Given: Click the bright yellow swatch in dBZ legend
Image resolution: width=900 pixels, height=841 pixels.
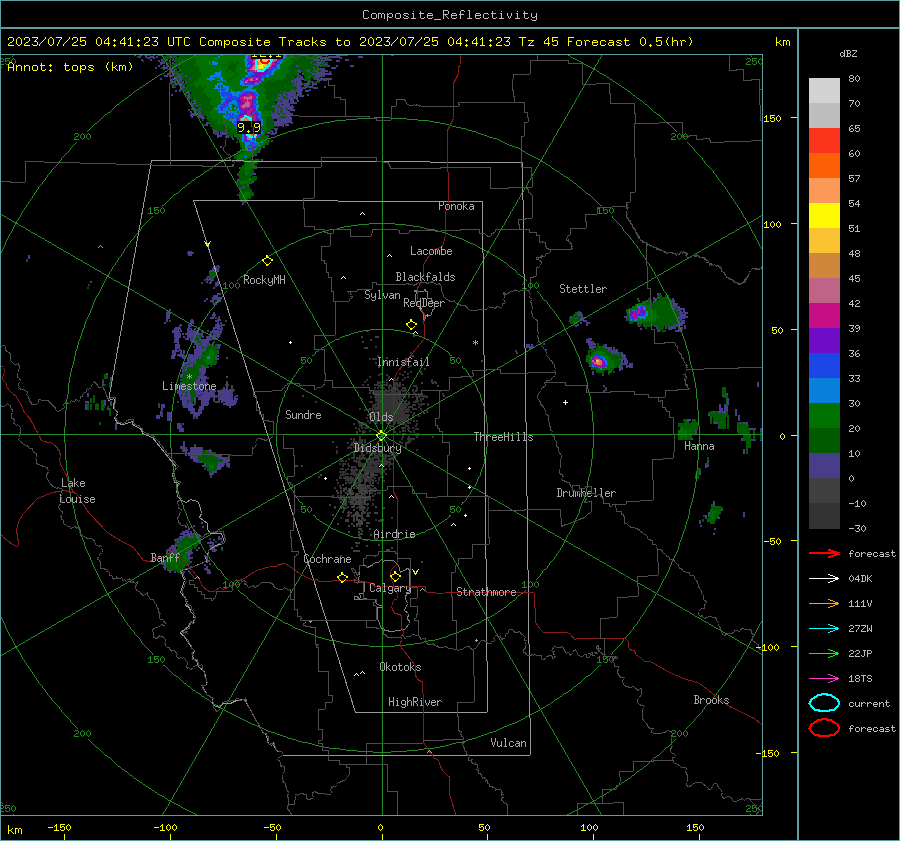Looking at the screenshot, I should click(x=824, y=215).
